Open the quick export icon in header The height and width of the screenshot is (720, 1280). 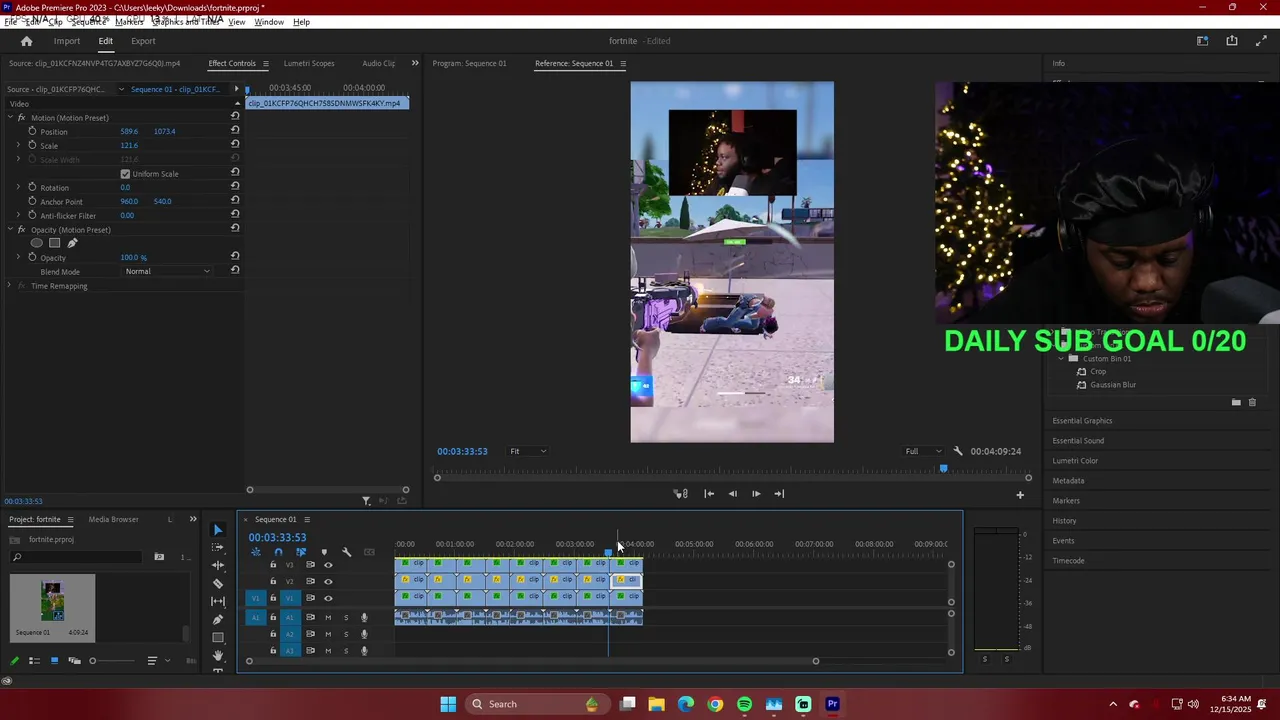[x=1232, y=41]
